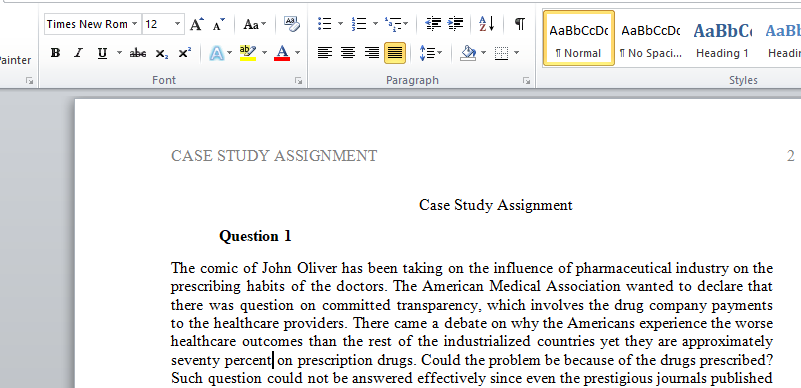Open the Clipboard dialog launcher
The image size is (801, 388).
pyautogui.click(x=30, y=81)
